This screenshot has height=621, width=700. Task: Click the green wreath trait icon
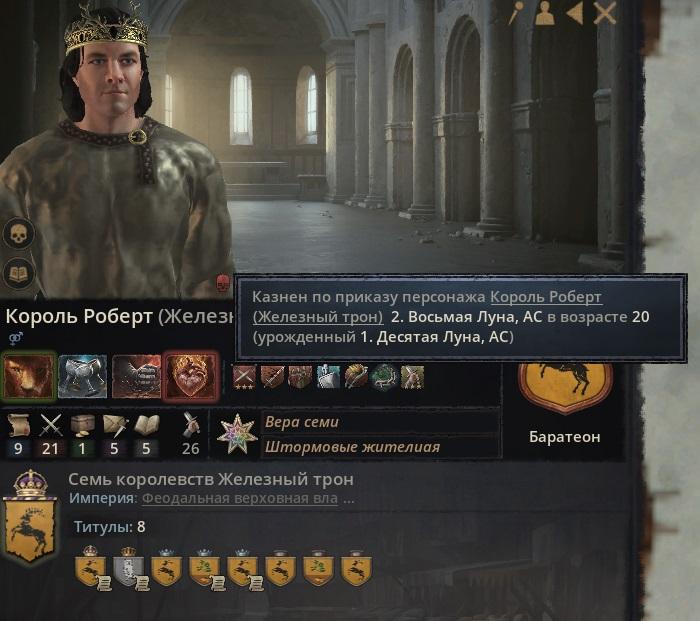click(x=383, y=377)
